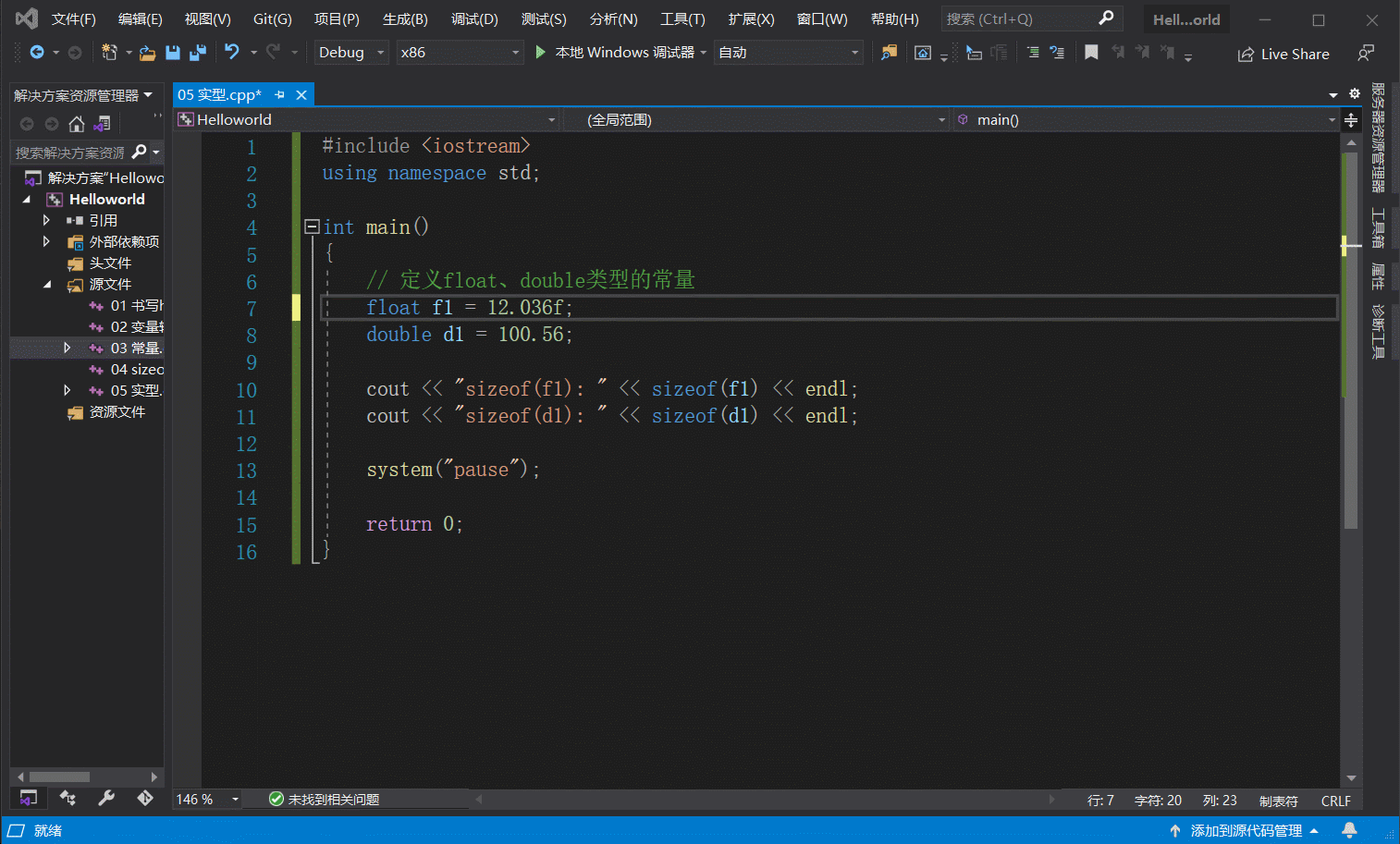Image resolution: width=1400 pixels, height=844 pixels.
Task: Click the Solution Explorer view switch icon
Action: click(103, 124)
